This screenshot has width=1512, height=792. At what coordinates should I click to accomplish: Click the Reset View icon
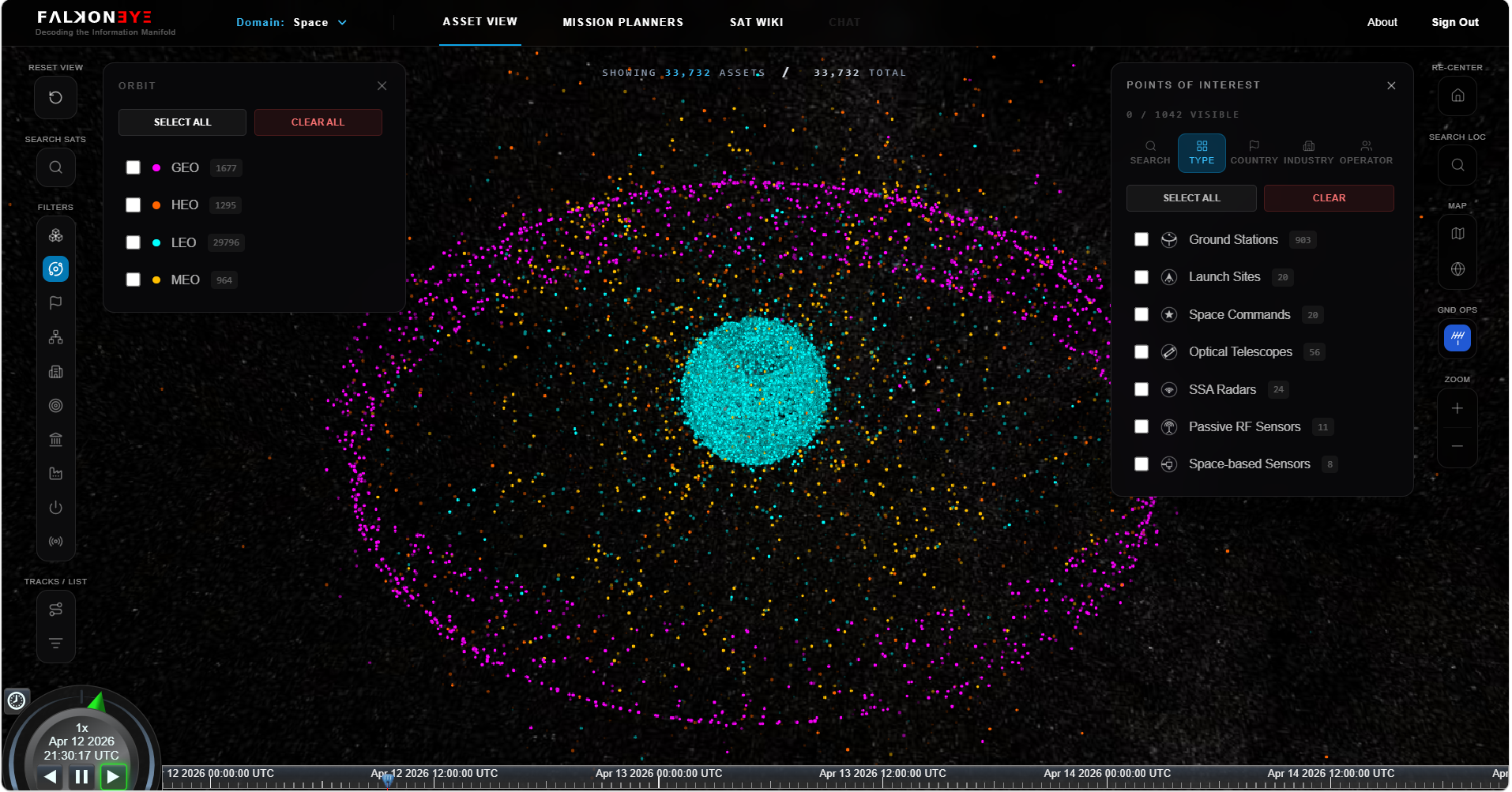[x=55, y=97]
